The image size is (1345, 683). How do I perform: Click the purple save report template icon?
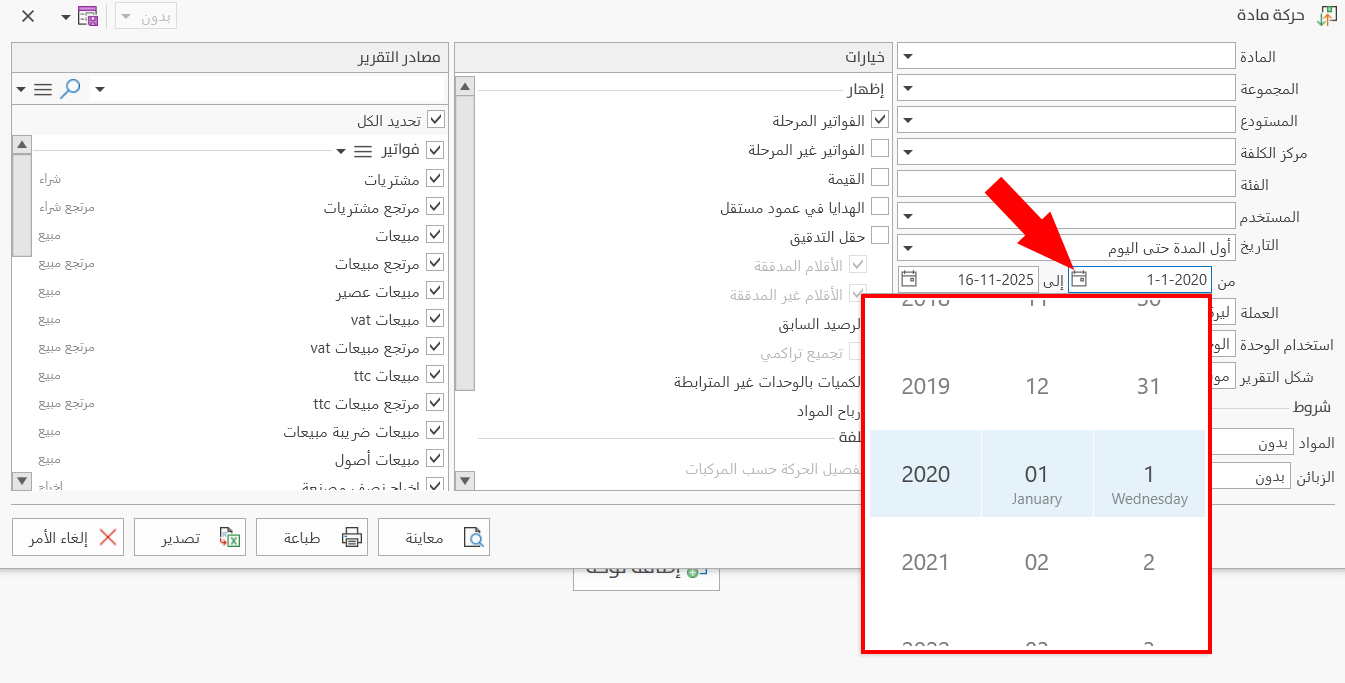tap(88, 16)
